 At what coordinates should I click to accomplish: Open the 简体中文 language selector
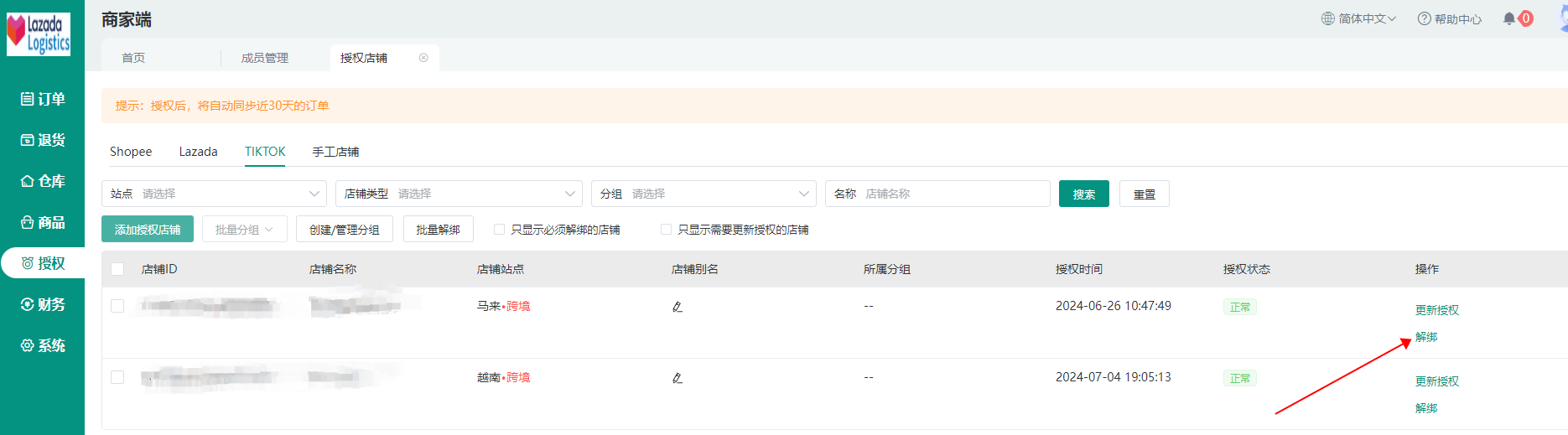click(x=1358, y=18)
